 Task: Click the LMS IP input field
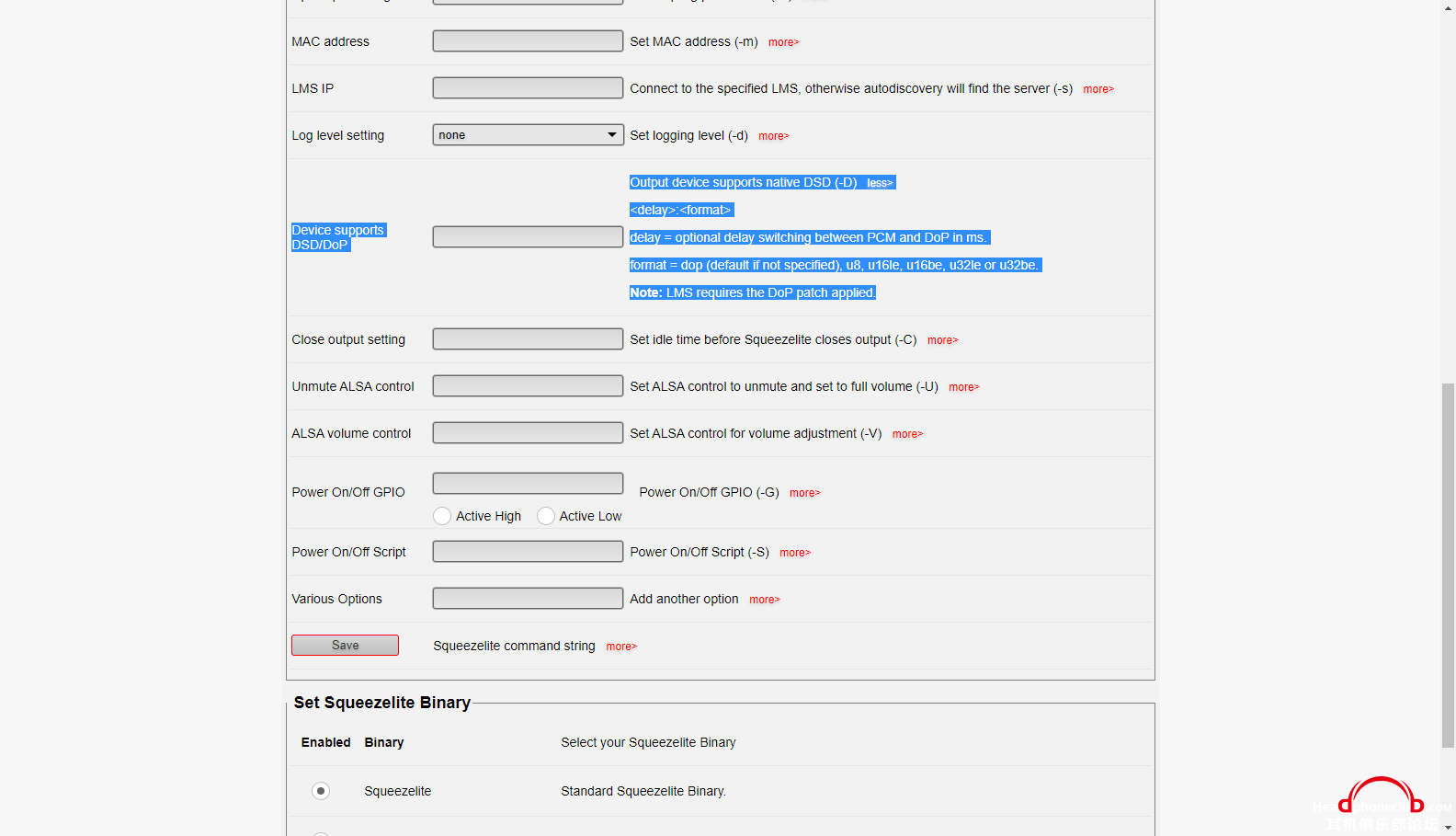[528, 88]
